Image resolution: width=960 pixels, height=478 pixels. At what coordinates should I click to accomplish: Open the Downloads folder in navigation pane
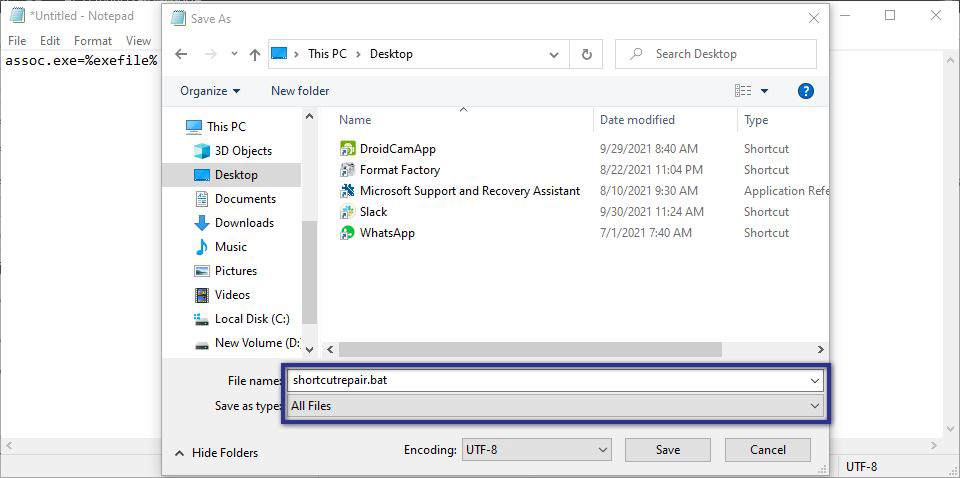click(x=243, y=223)
